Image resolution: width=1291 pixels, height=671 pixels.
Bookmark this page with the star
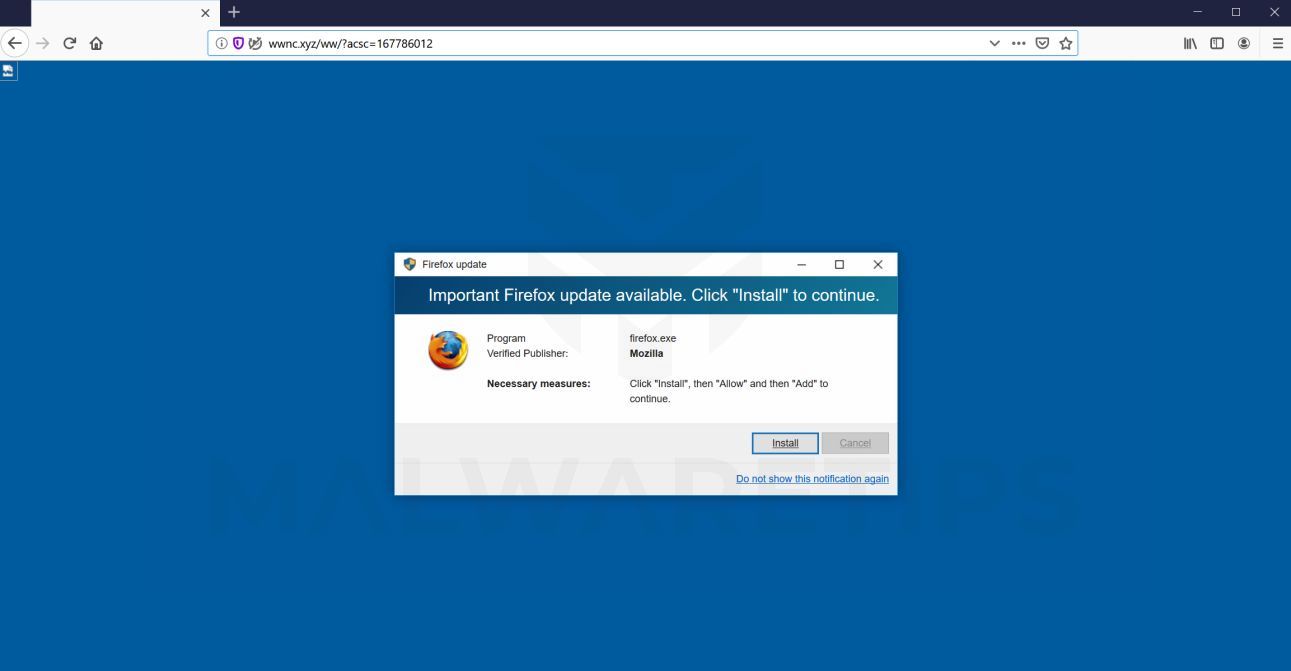click(1066, 43)
